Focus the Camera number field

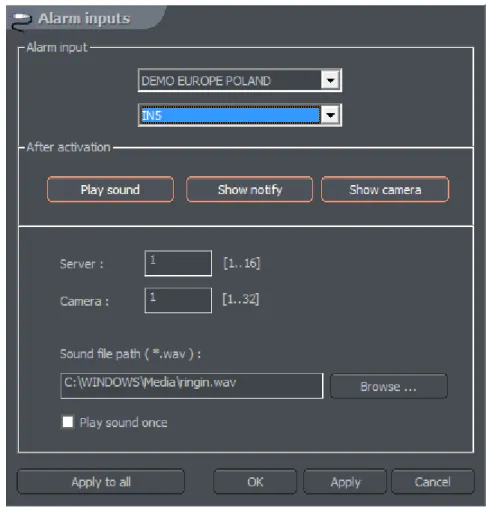click(x=178, y=300)
